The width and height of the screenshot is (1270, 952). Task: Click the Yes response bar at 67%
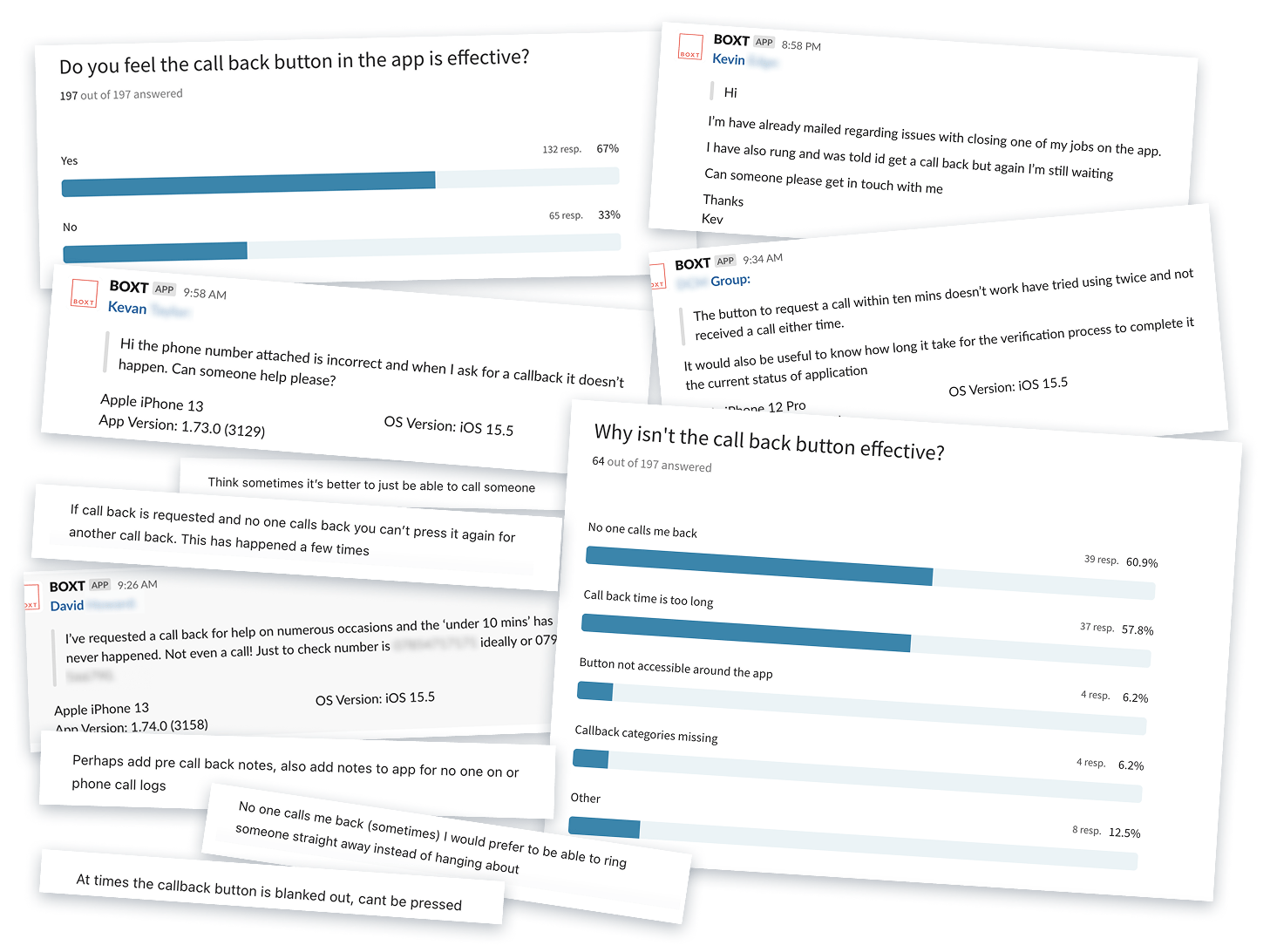340,183
